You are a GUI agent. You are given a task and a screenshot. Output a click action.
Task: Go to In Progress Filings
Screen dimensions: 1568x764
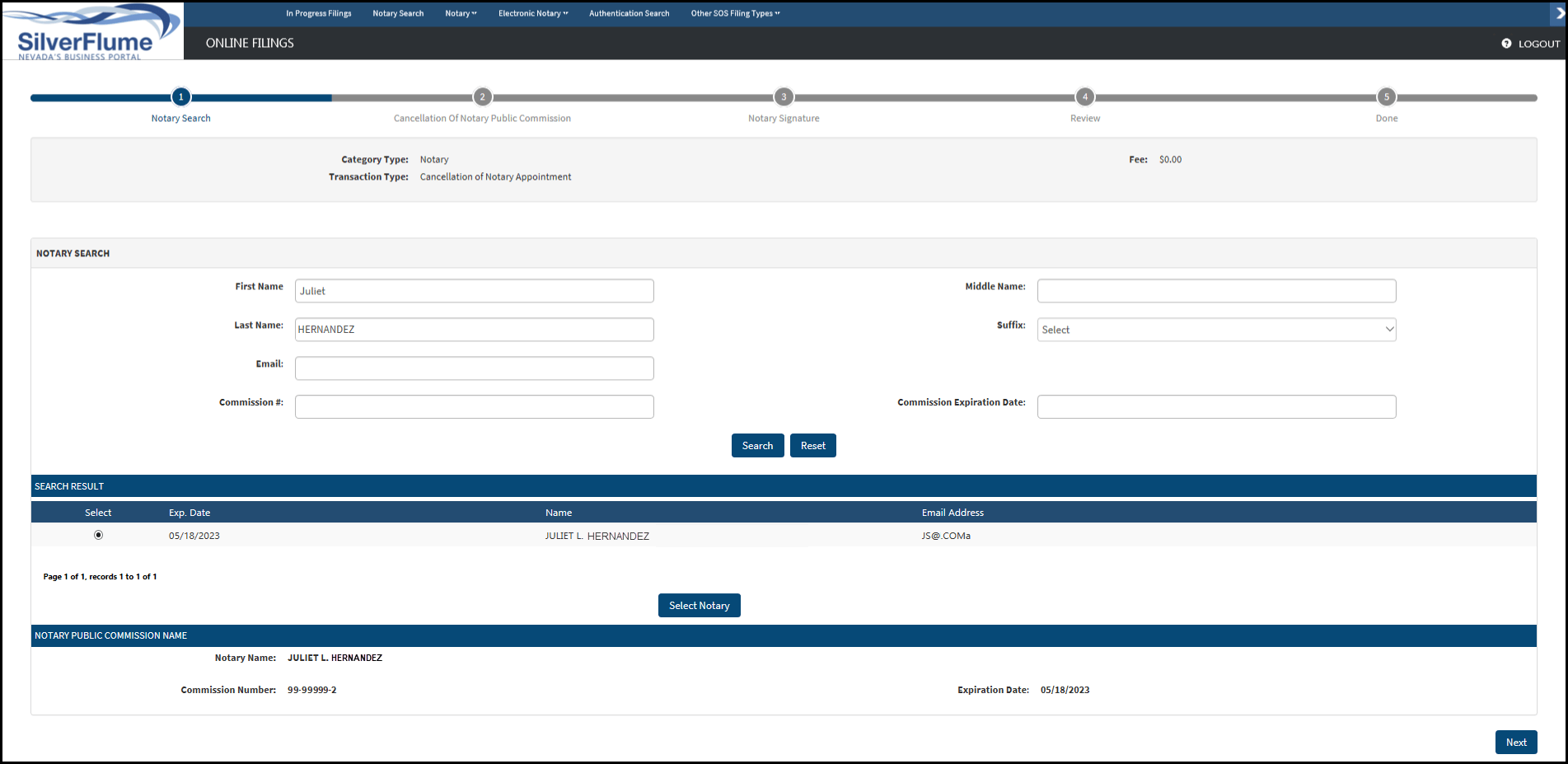point(319,13)
